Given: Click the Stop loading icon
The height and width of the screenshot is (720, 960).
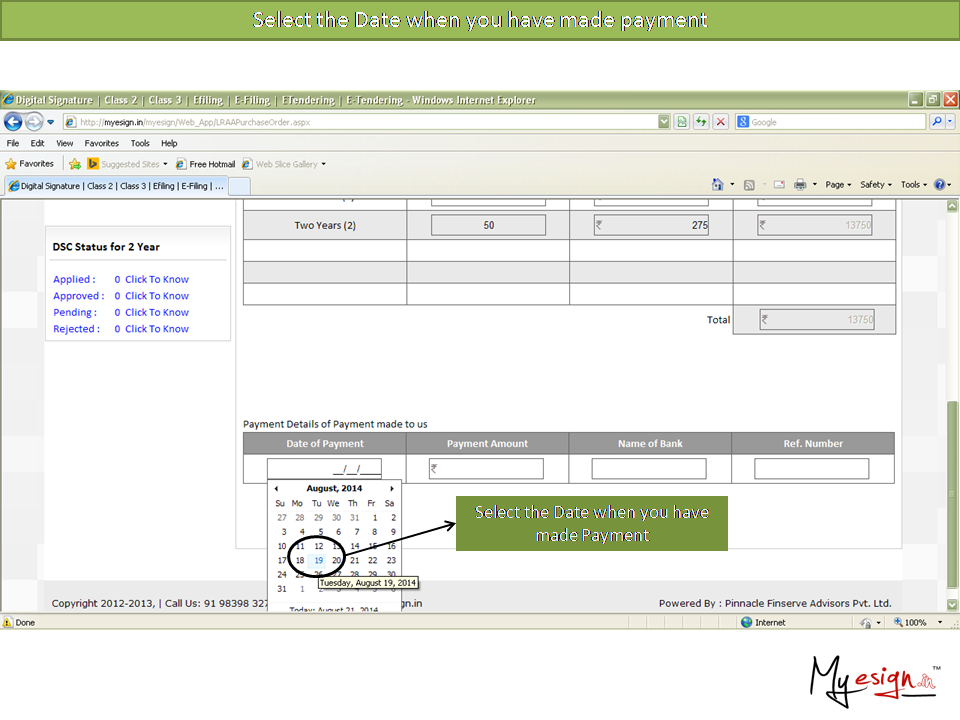Looking at the screenshot, I should [x=720, y=122].
